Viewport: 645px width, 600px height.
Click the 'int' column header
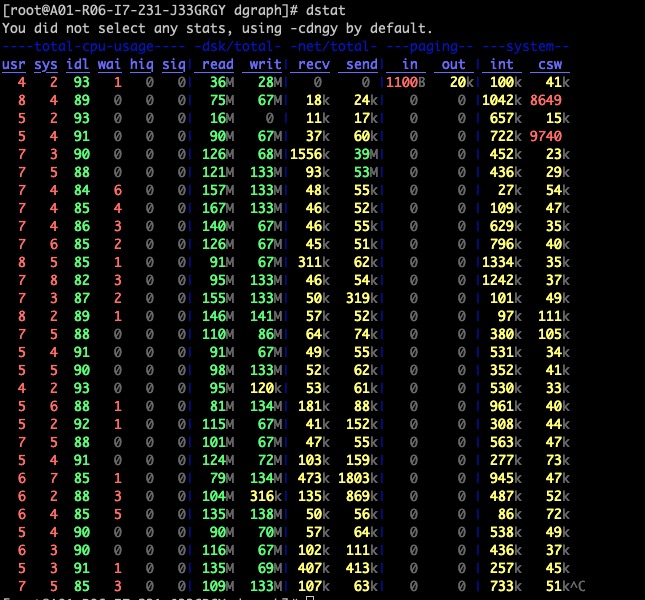coord(502,64)
